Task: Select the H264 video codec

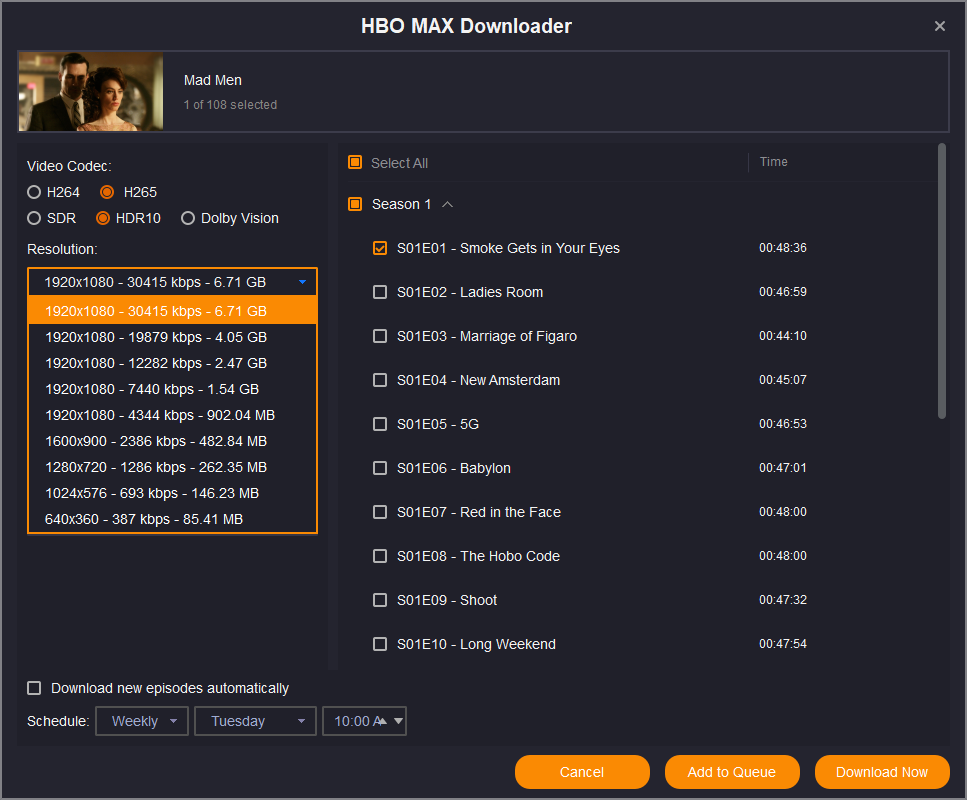Action: click(x=35, y=192)
